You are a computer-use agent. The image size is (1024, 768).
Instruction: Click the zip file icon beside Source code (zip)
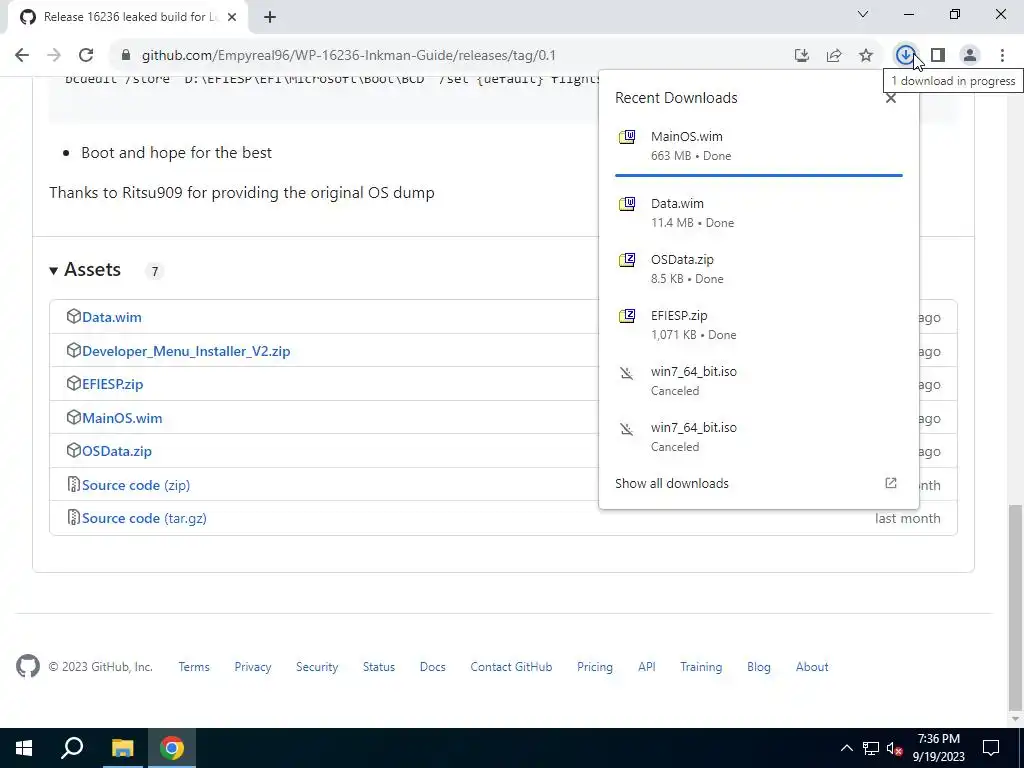point(73,485)
